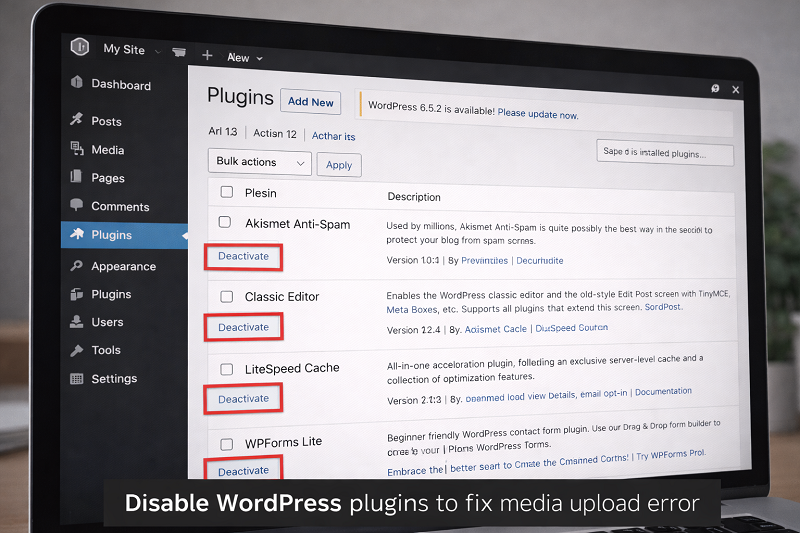Open Appearance menu item
The height and width of the screenshot is (533, 800).
pyautogui.click(x=124, y=266)
